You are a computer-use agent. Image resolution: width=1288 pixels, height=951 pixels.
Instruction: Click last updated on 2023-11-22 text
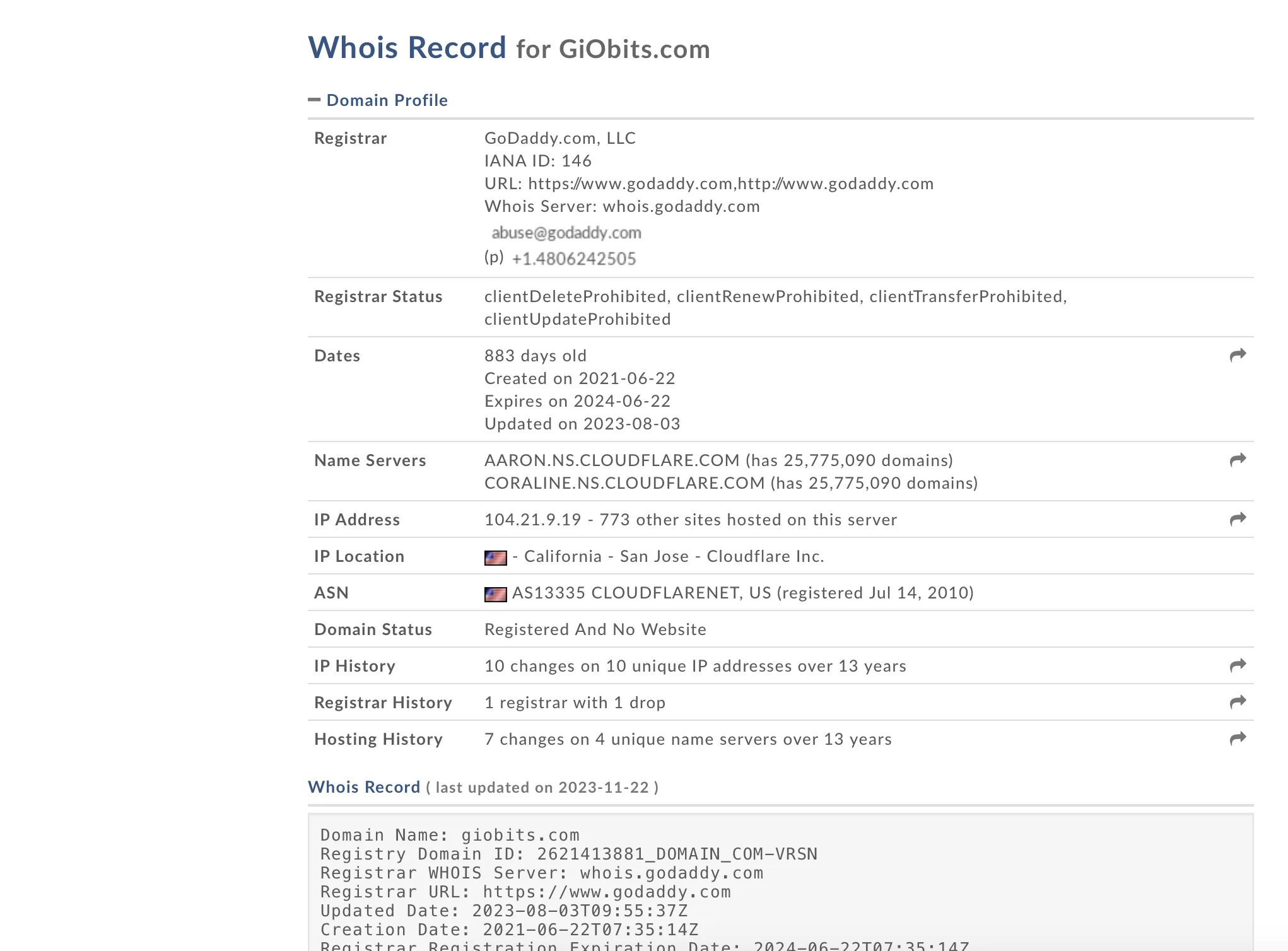click(542, 788)
